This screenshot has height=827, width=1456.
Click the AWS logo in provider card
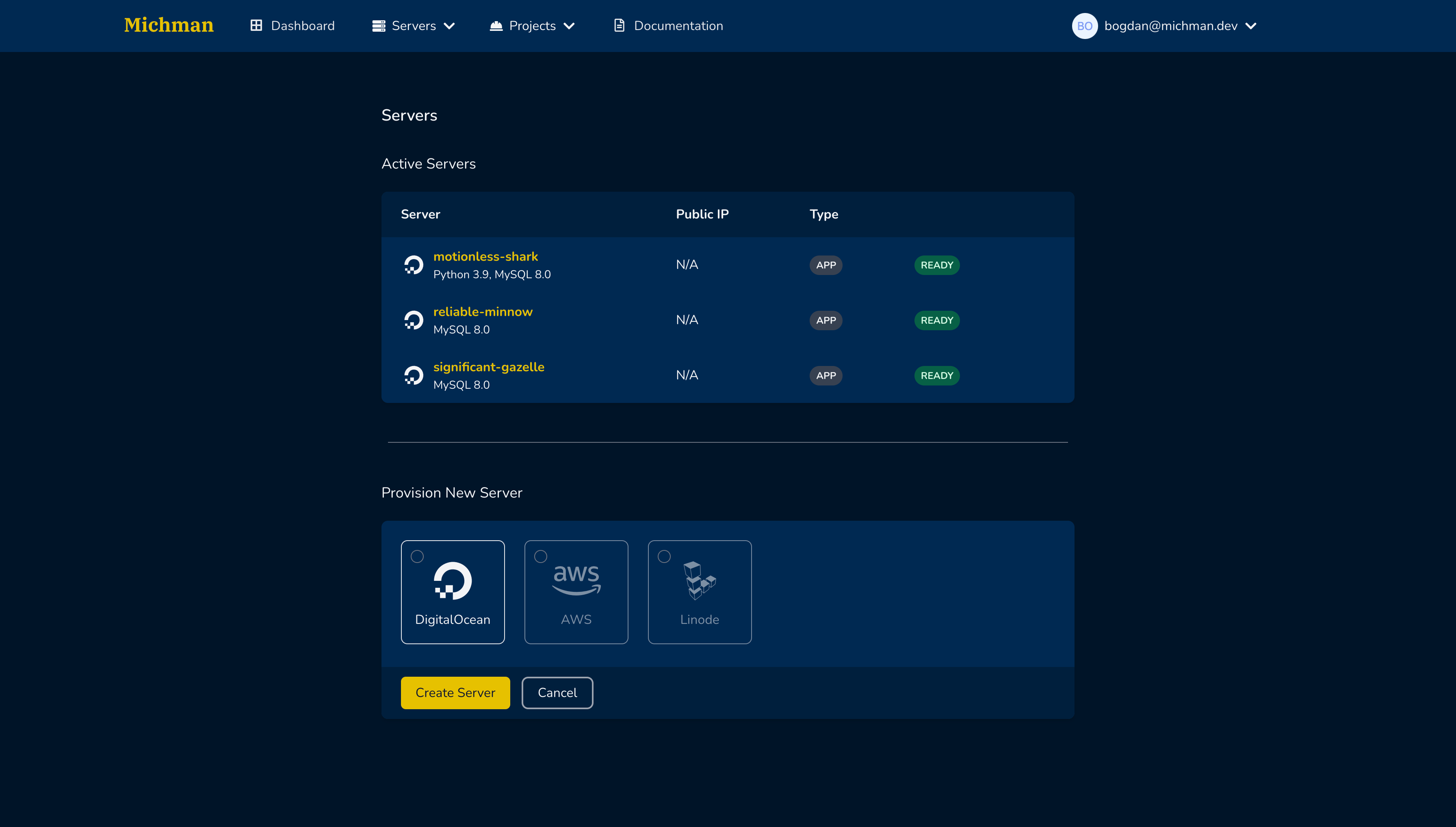coord(576,579)
